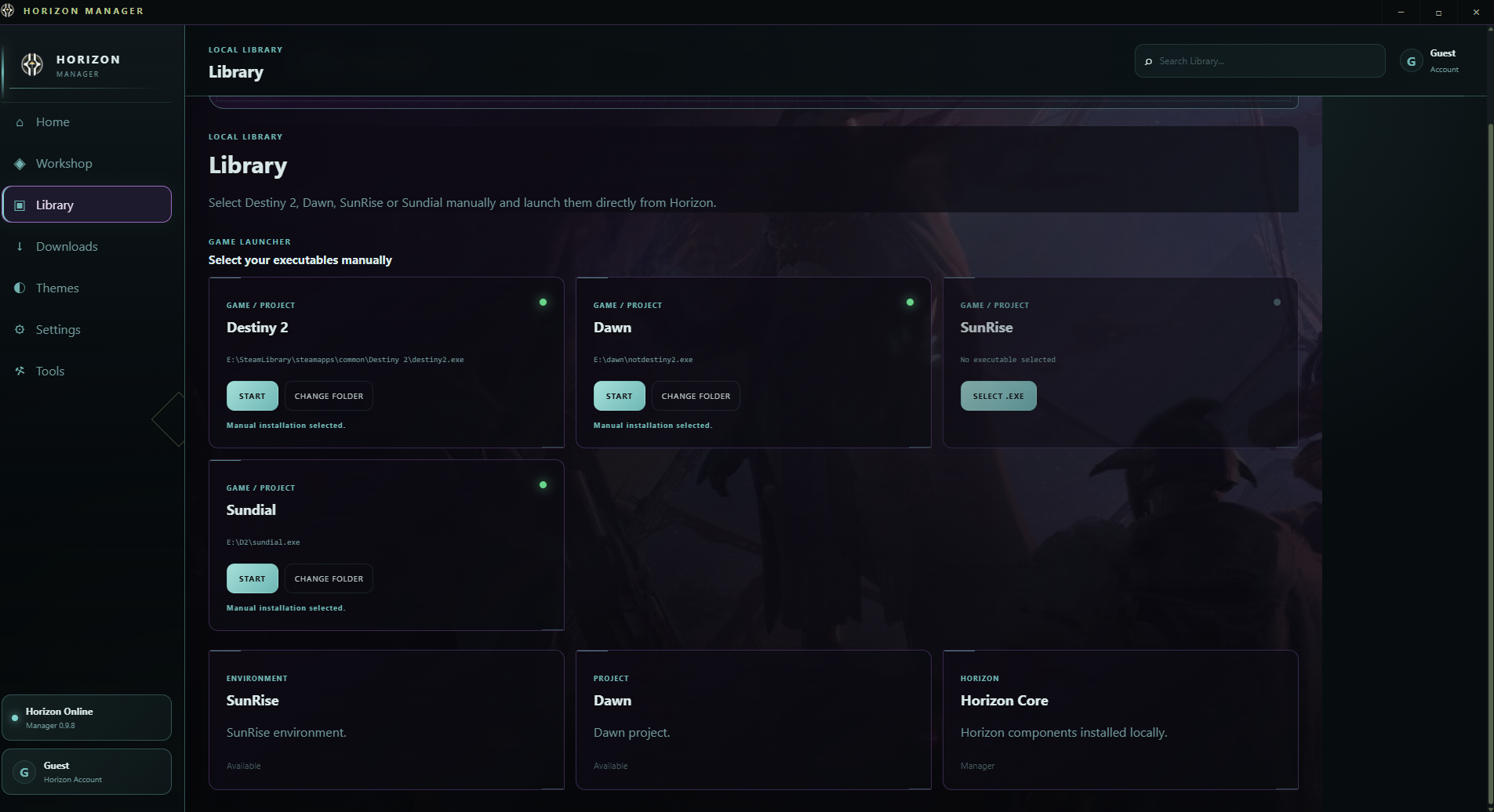The width and height of the screenshot is (1494, 812).
Task: Click the Destiny 2 executable path text
Action: pyautogui.click(x=345, y=360)
